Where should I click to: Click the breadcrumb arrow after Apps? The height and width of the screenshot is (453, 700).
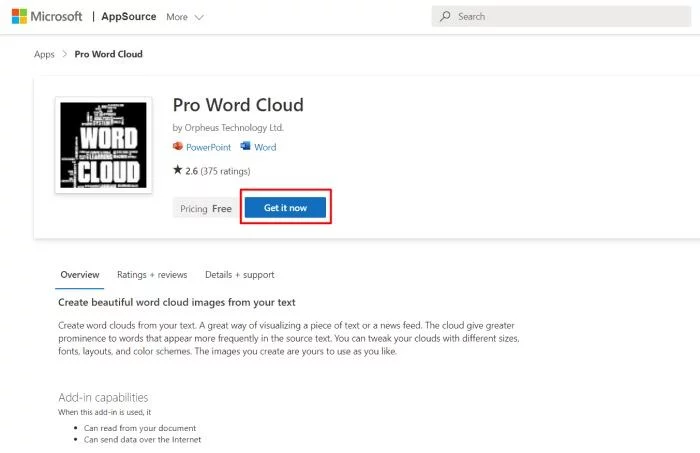point(65,54)
